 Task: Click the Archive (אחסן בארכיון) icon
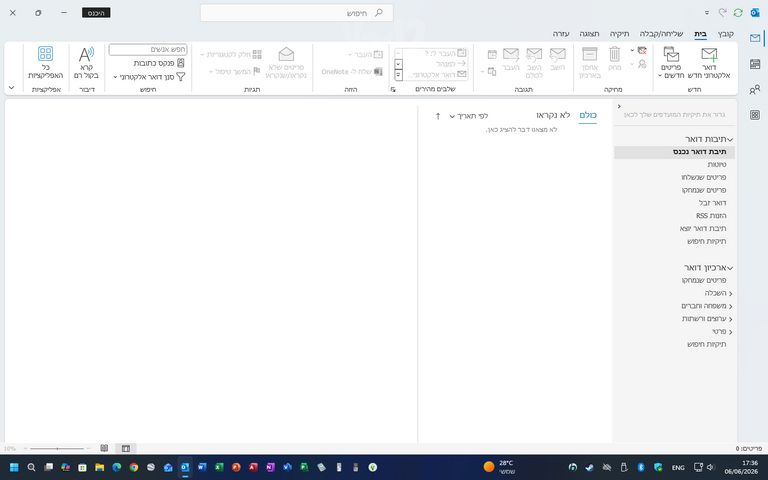(x=590, y=63)
